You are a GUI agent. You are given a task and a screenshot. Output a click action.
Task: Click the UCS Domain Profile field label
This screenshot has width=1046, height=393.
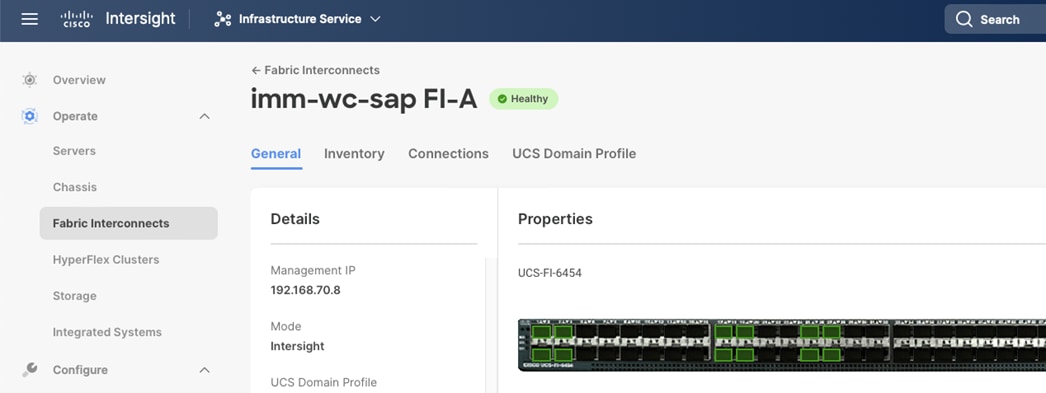coord(324,382)
